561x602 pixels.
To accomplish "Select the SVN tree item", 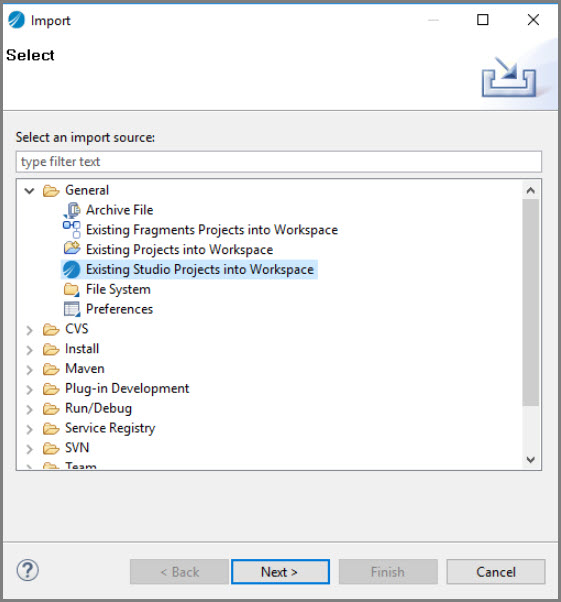I will click(x=77, y=448).
